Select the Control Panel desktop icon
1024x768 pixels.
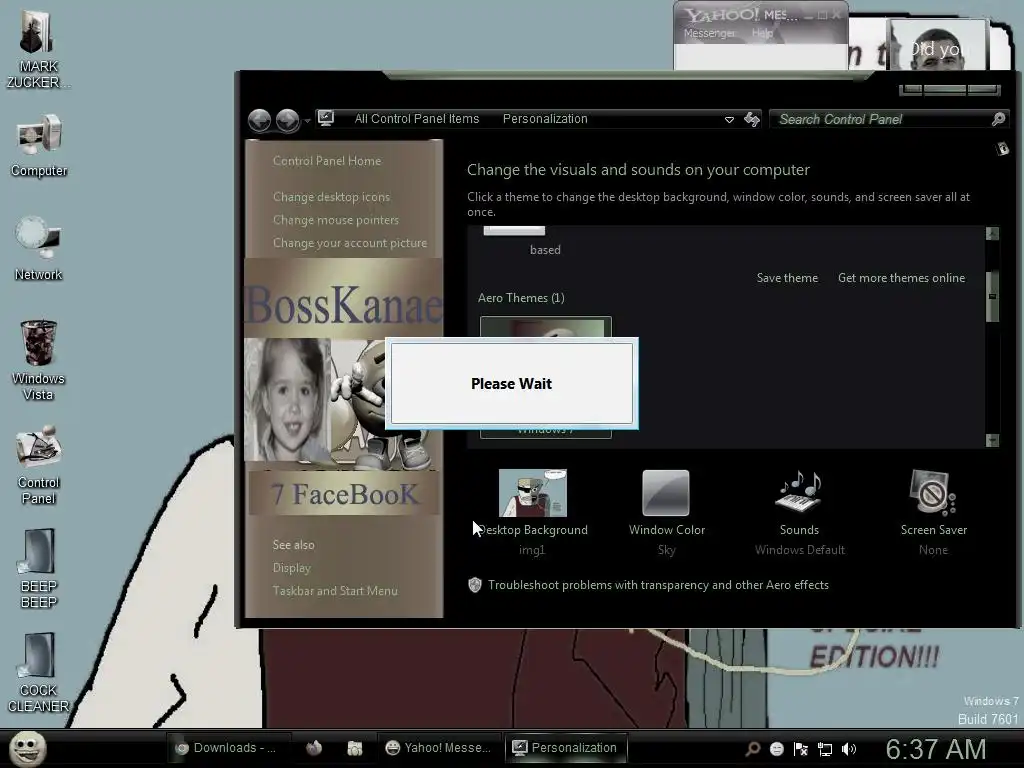(39, 464)
